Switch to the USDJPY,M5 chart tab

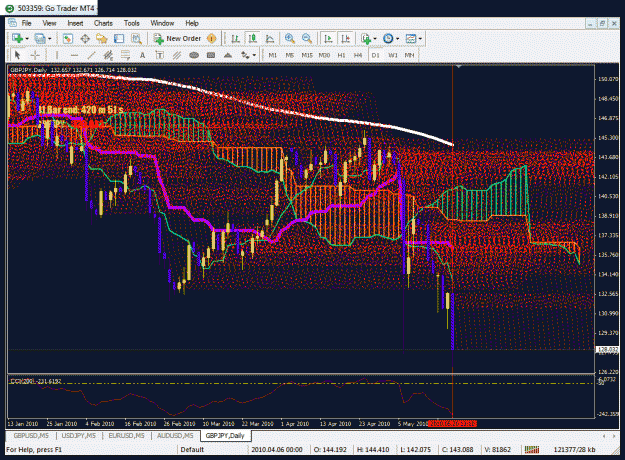pos(79,436)
